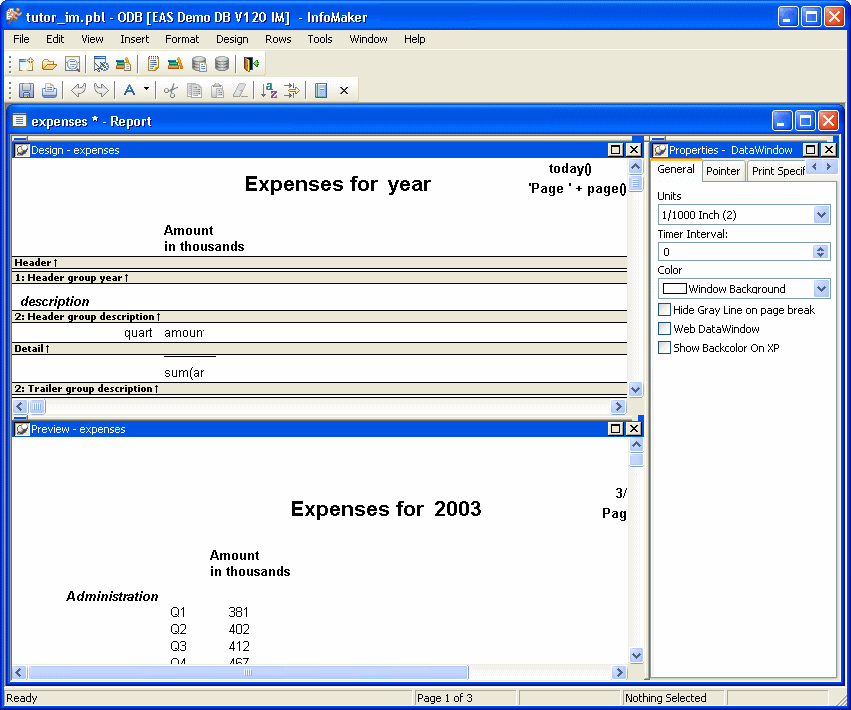Viewport: 851px width, 710px height.
Task: Select the today() computed field in design
Action: [570, 169]
